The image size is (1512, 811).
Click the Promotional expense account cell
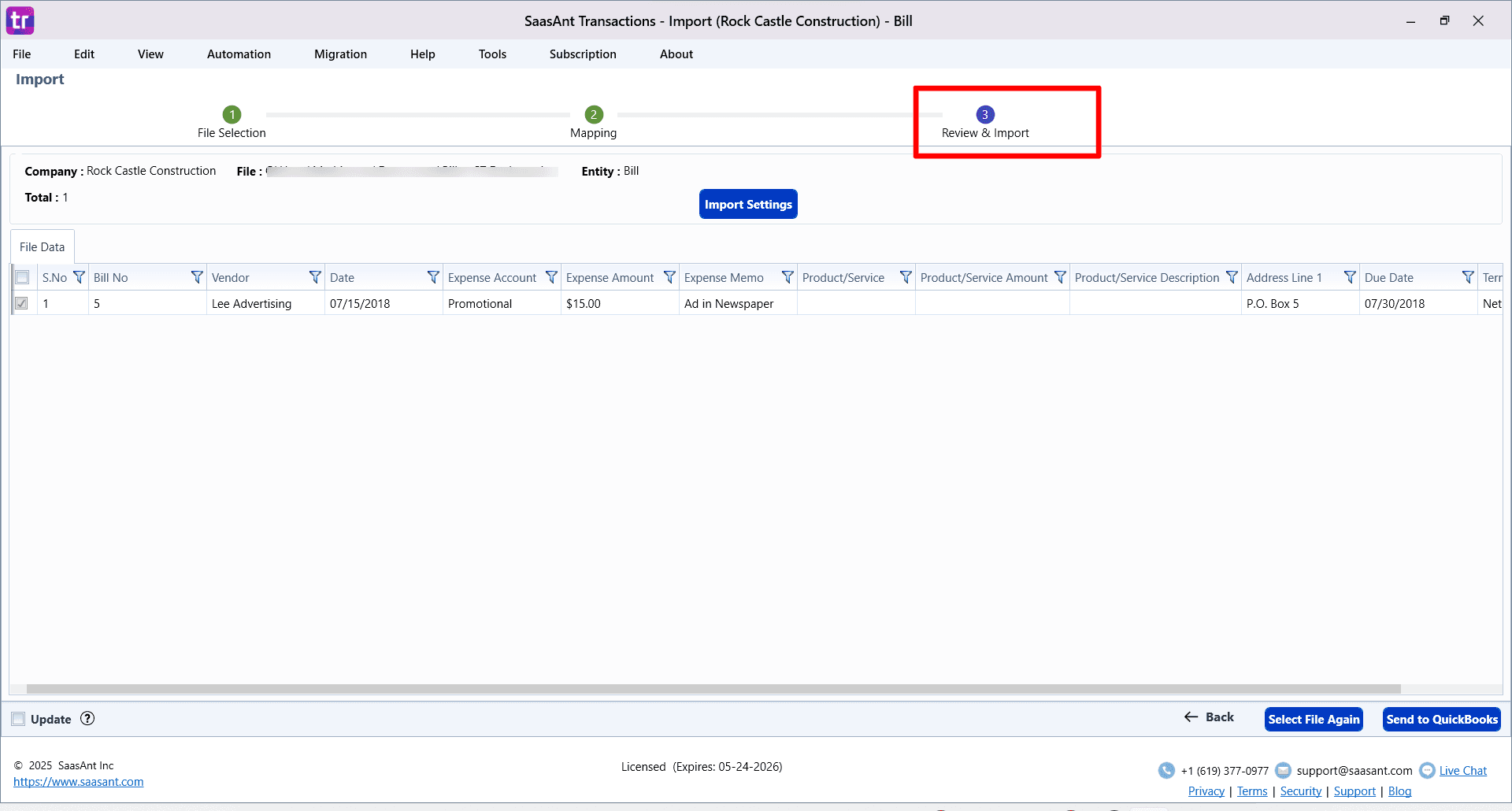pyautogui.click(x=502, y=303)
